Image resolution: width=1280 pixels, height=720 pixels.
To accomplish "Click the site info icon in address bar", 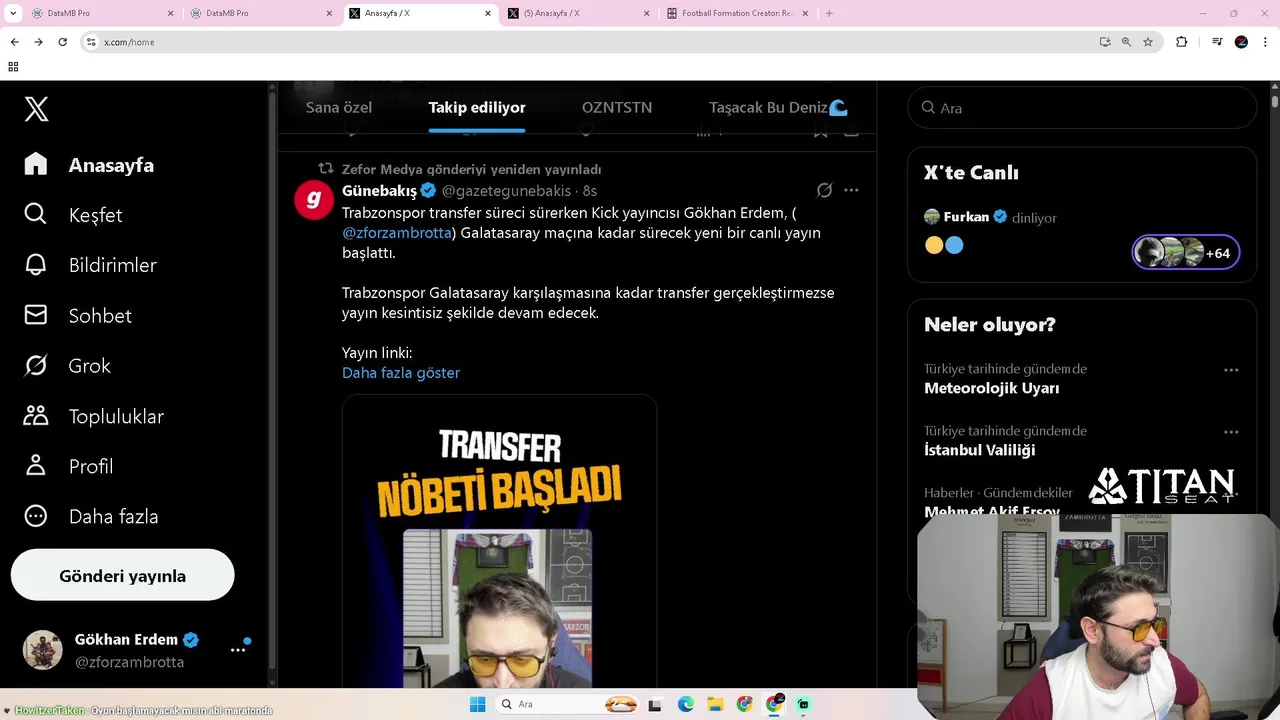I will tap(91, 42).
